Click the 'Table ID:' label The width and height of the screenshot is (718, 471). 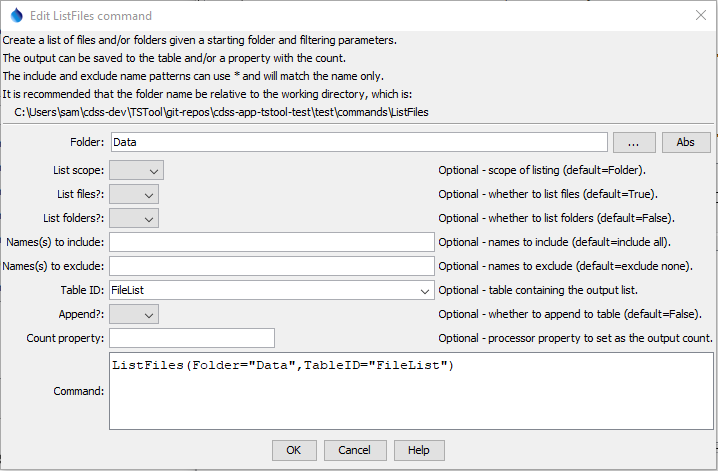pyautogui.click(x=82, y=290)
